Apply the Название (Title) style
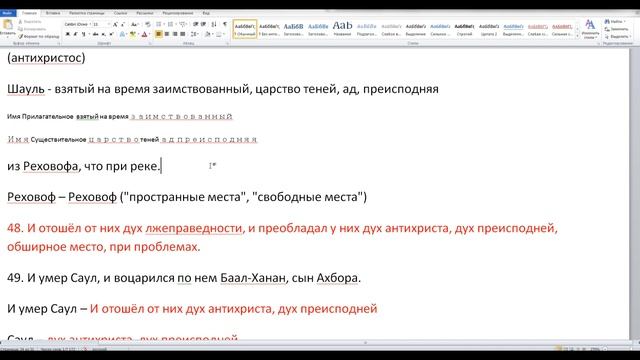 pyautogui.click(x=342, y=29)
